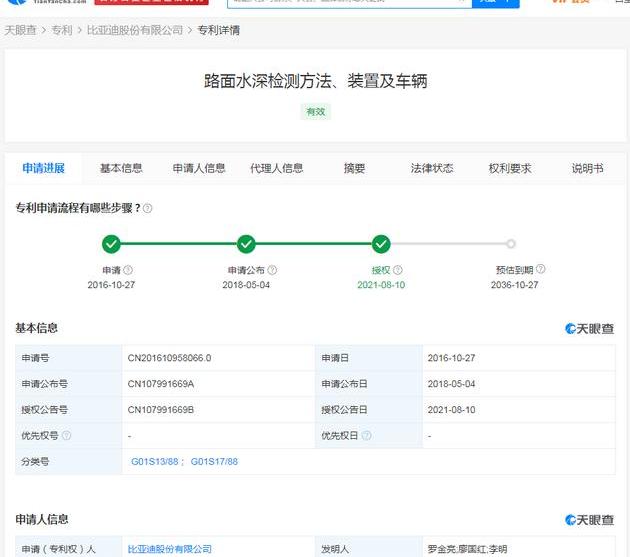Open the 代理人信息 tab

276,168
